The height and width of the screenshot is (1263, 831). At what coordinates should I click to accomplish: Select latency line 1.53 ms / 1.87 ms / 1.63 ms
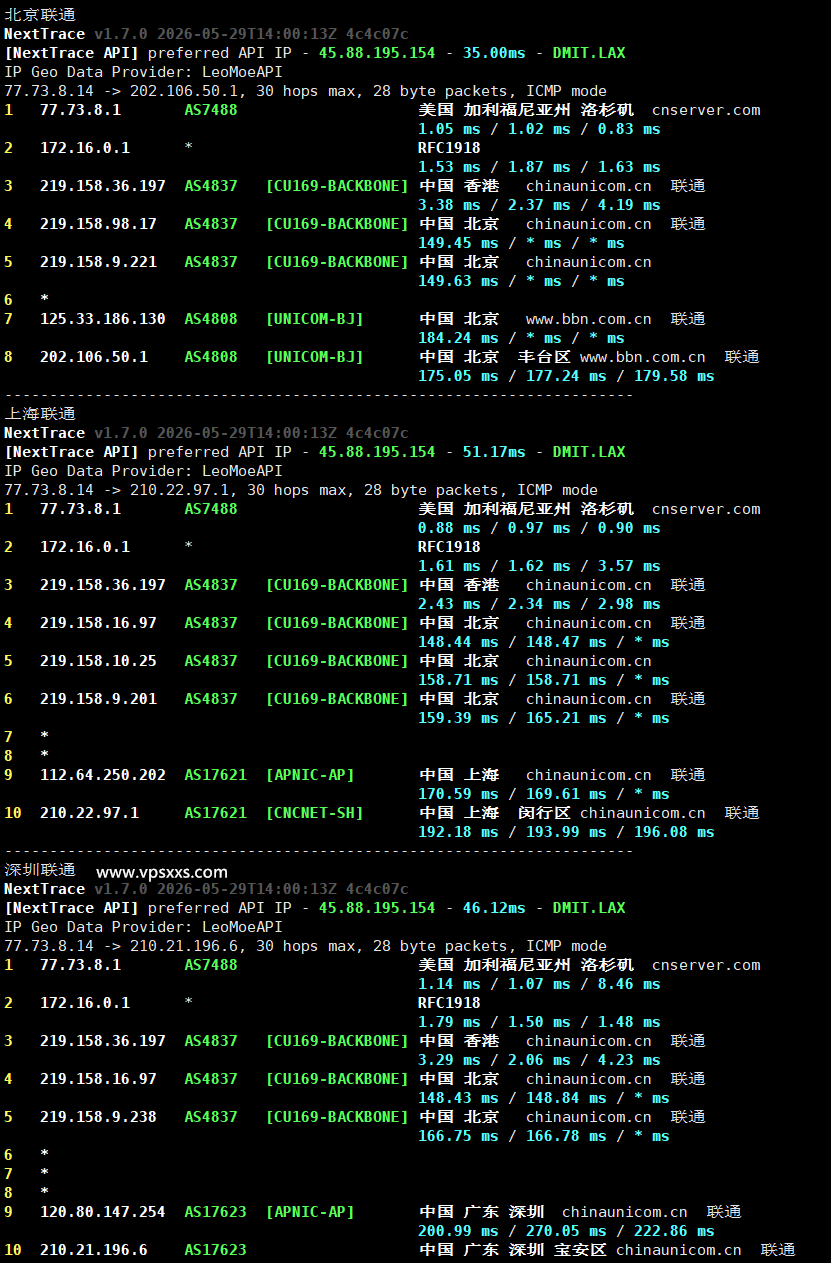point(539,167)
